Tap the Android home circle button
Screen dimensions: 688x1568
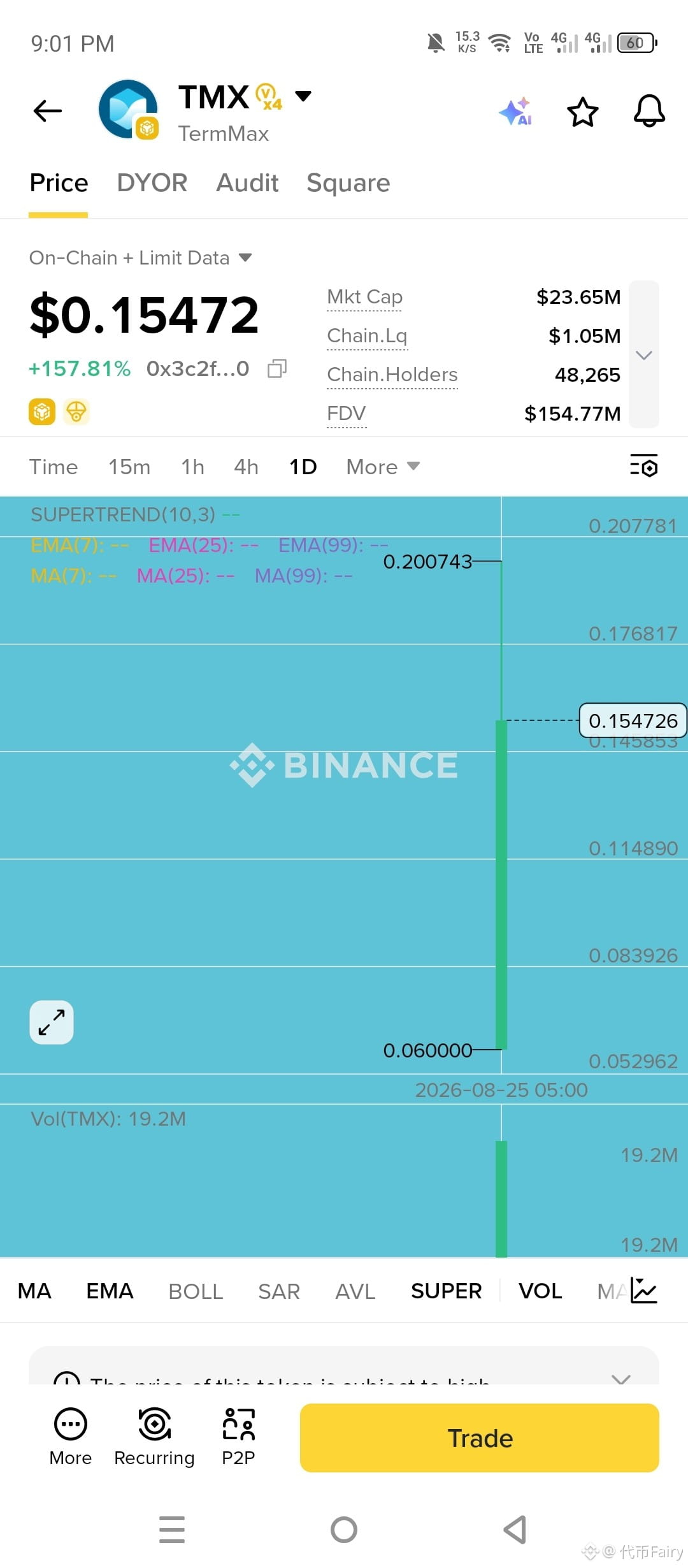coord(344,1530)
